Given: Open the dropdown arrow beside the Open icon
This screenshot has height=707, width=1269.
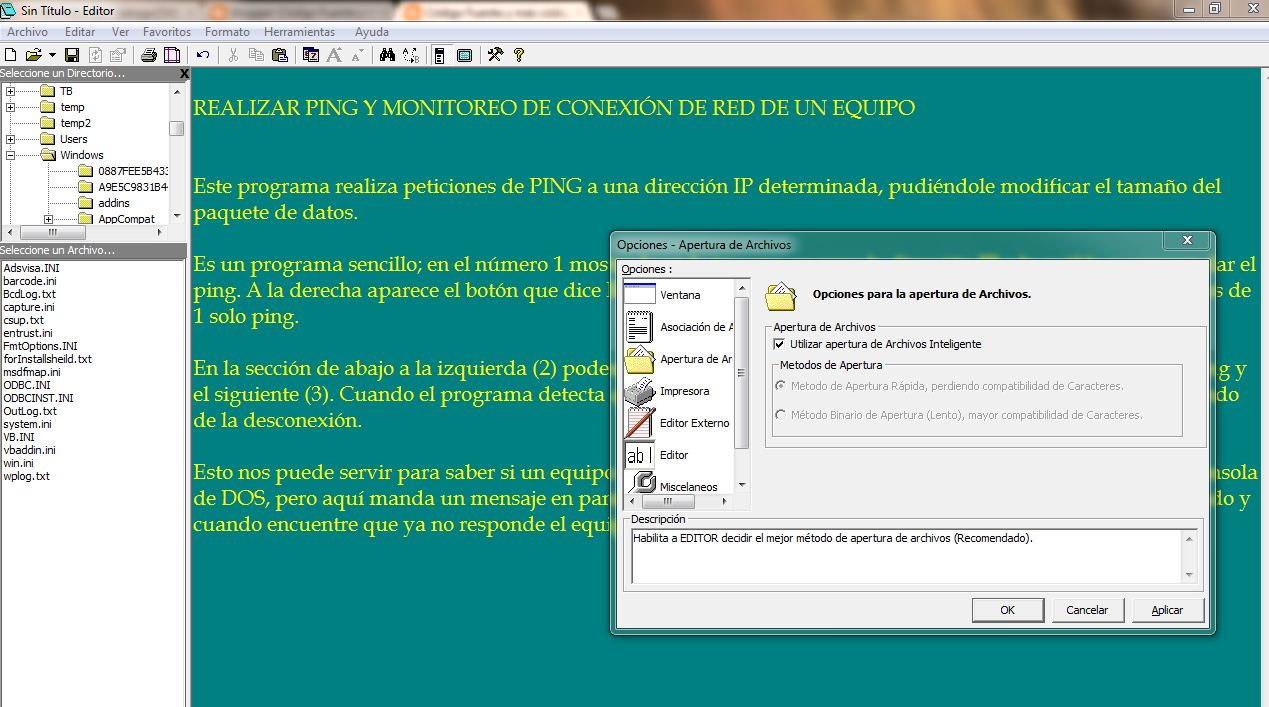Looking at the screenshot, I should (51, 54).
